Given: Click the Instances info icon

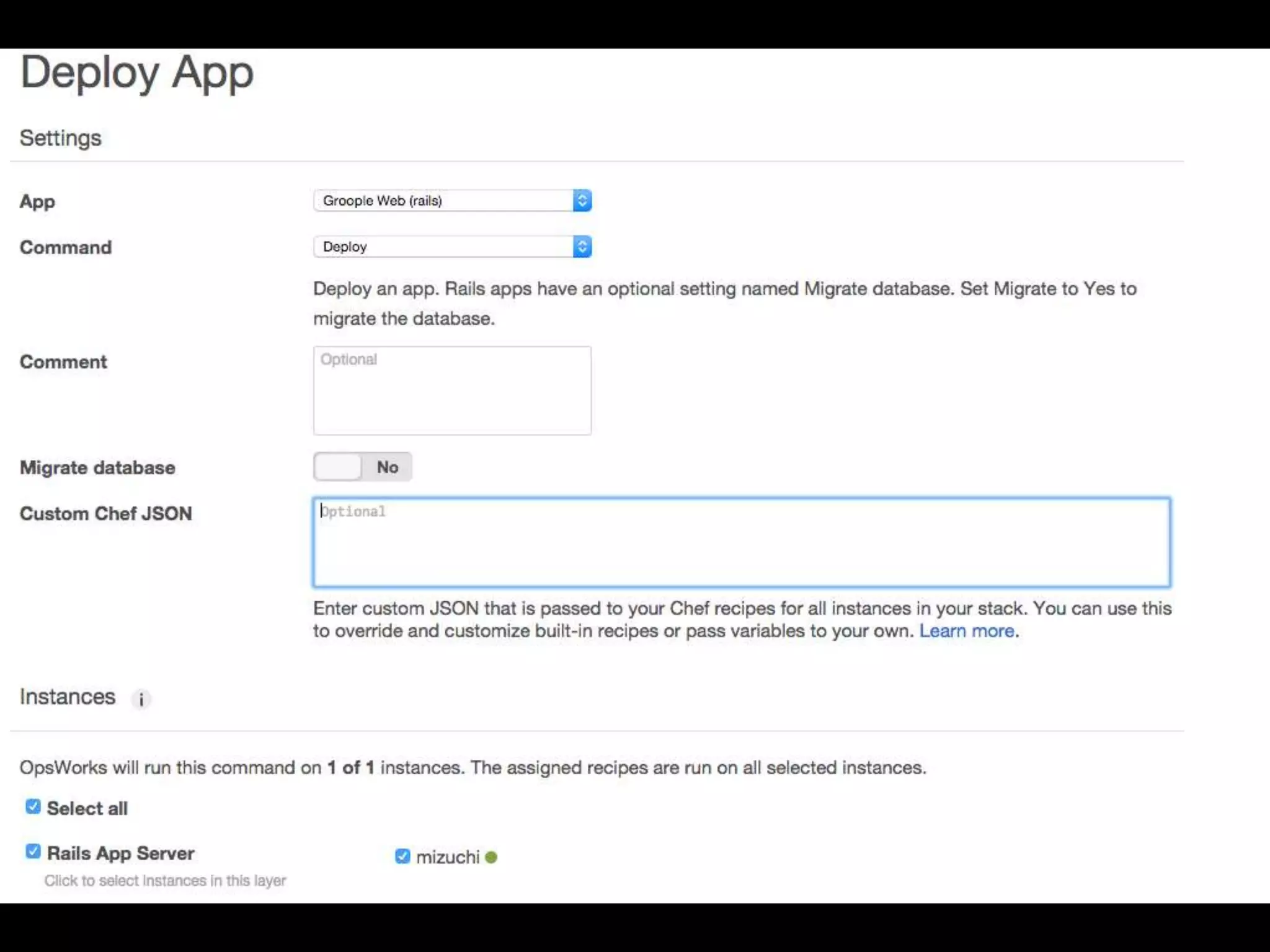Looking at the screenshot, I should click(141, 699).
